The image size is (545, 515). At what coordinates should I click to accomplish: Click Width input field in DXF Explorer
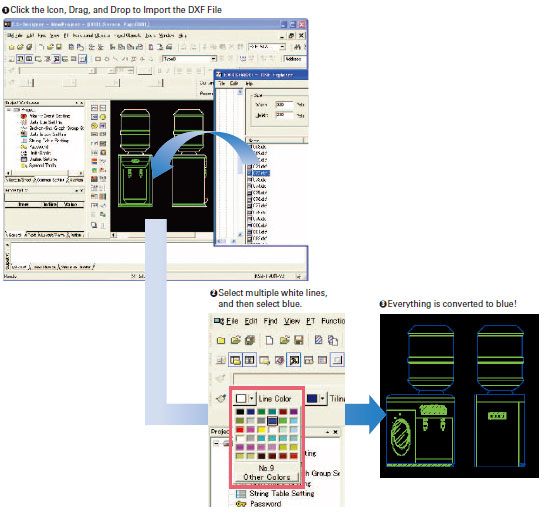[284, 104]
